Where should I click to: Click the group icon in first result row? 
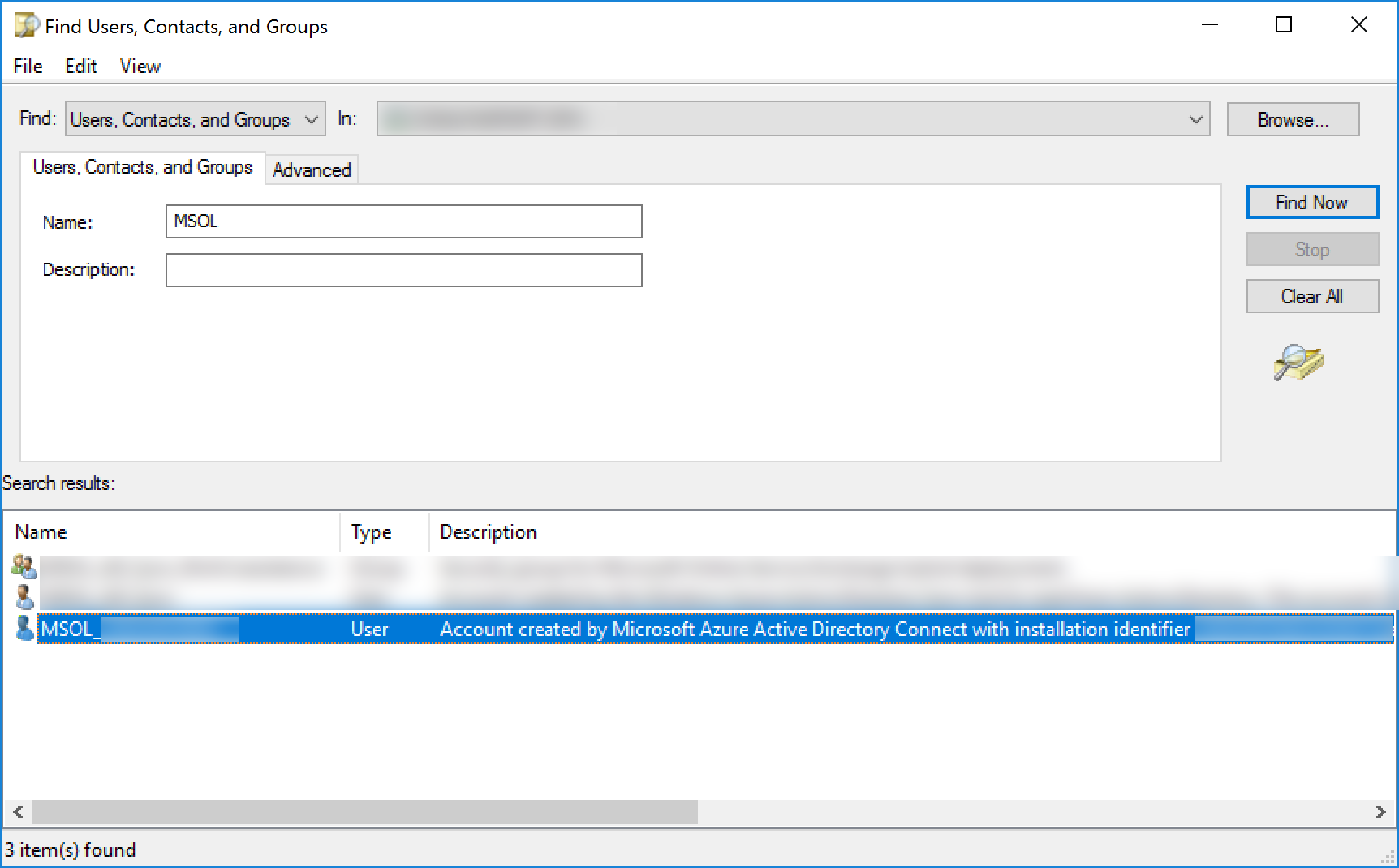coord(24,566)
